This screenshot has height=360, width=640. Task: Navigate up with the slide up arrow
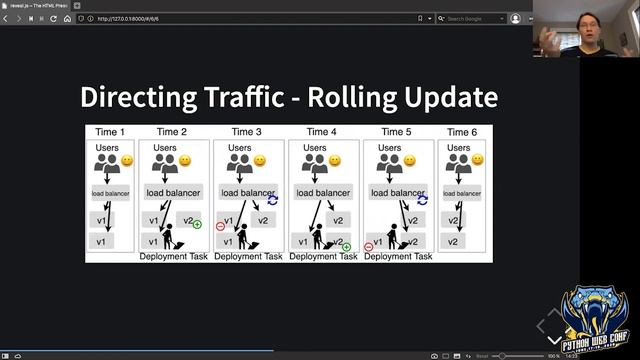554,312
